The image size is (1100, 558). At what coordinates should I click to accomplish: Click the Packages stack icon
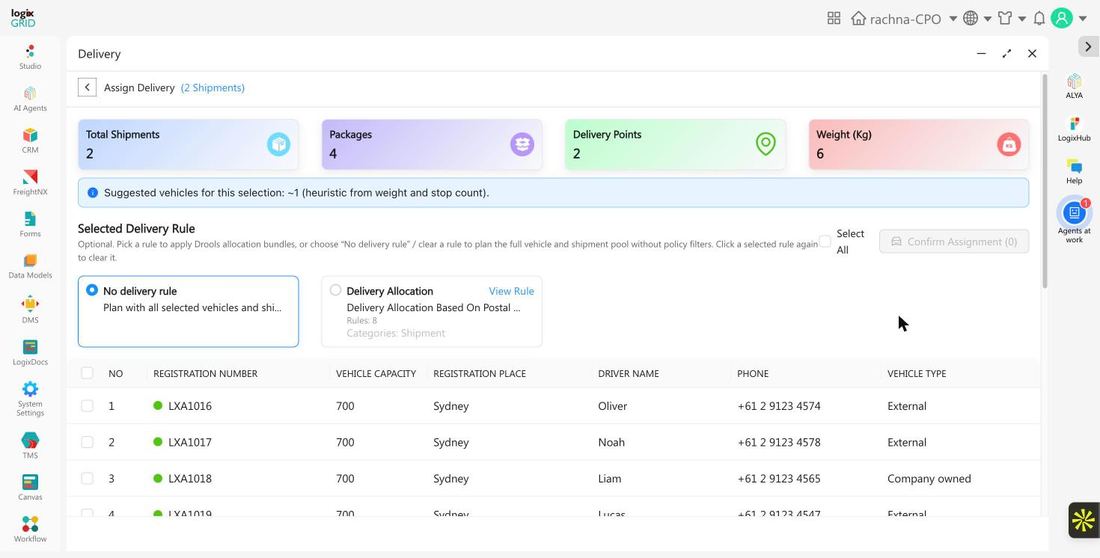(522, 145)
